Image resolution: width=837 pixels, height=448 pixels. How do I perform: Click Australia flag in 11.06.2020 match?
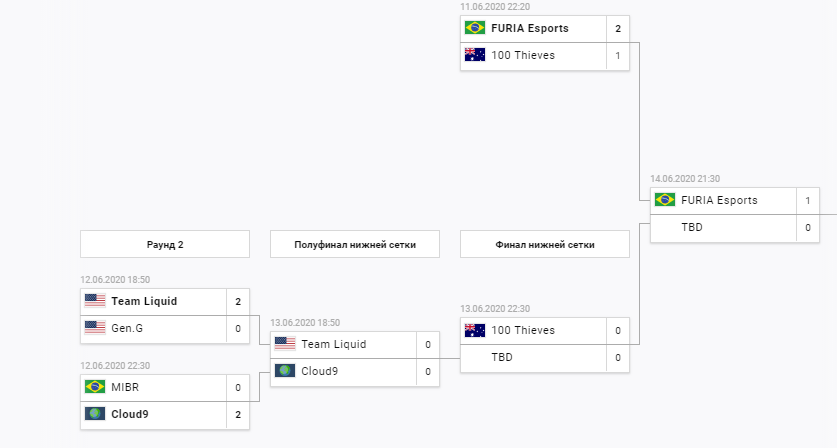click(475, 55)
